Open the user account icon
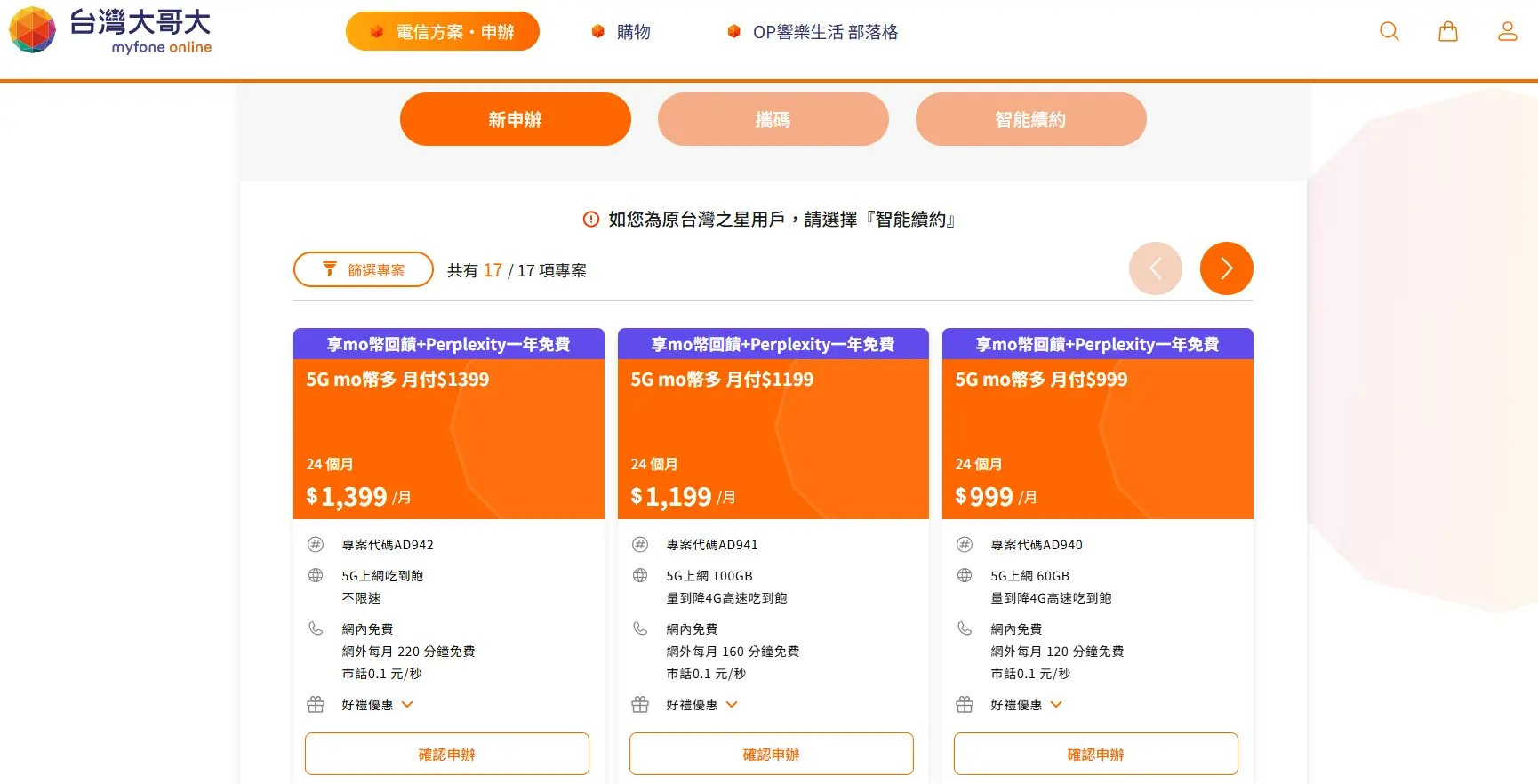Viewport: 1538px width, 784px height. (1507, 32)
